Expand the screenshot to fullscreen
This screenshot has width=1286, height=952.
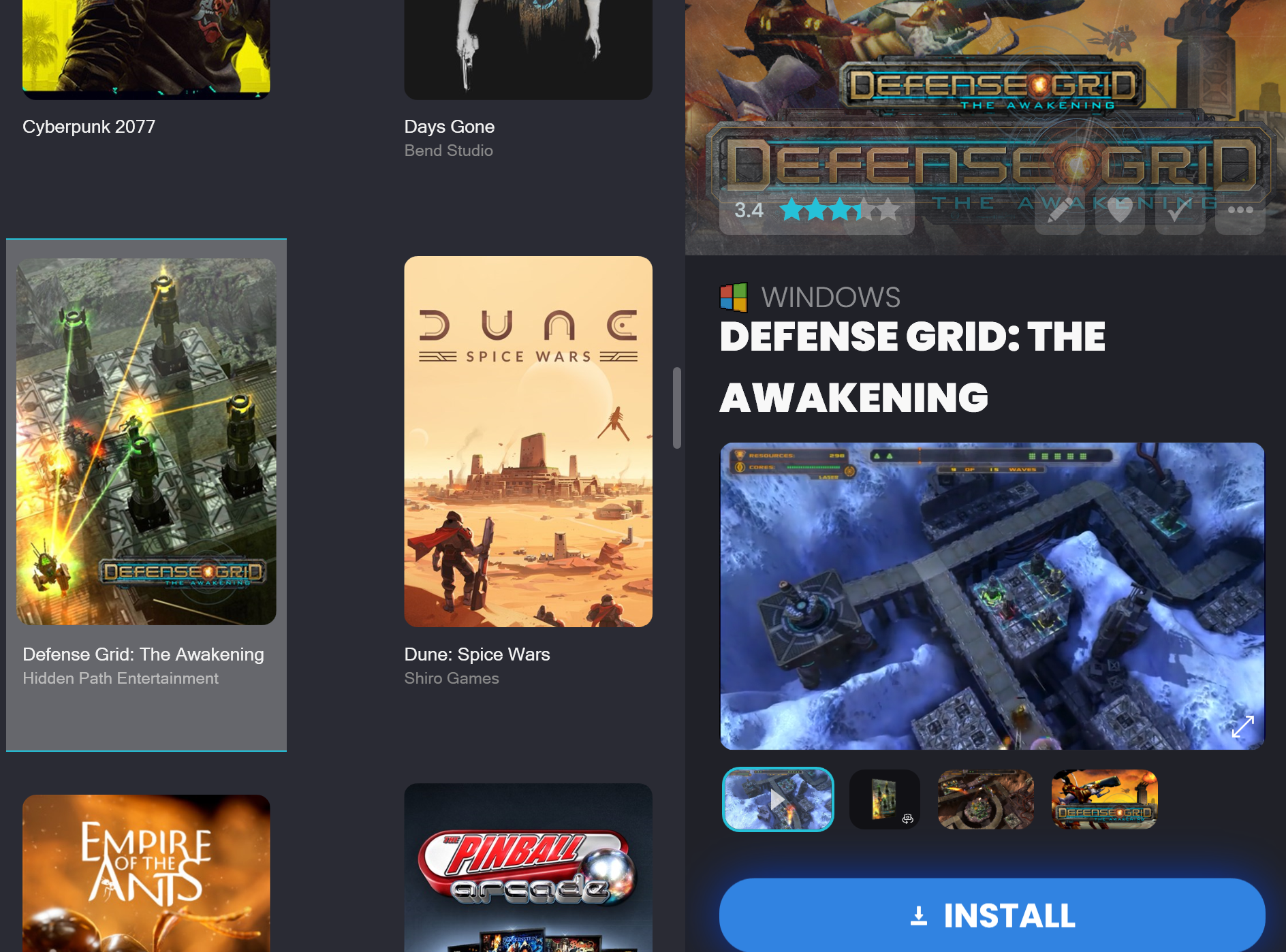1242,727
